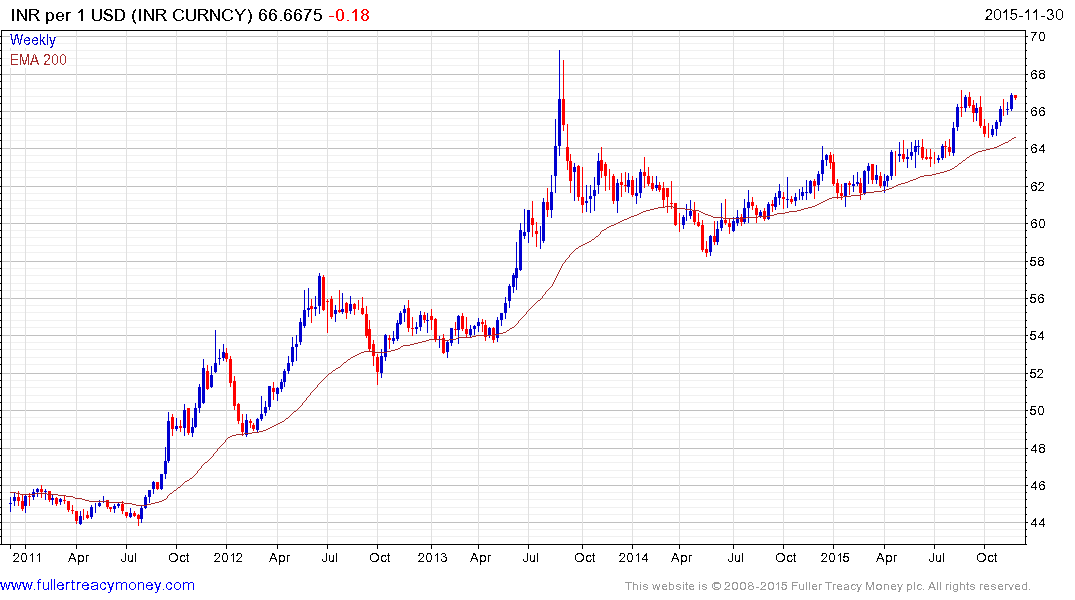Screen dimensions: 1075x600
Task: Select the 50 y-axis price label
Action: click(x=1038, y=411)
